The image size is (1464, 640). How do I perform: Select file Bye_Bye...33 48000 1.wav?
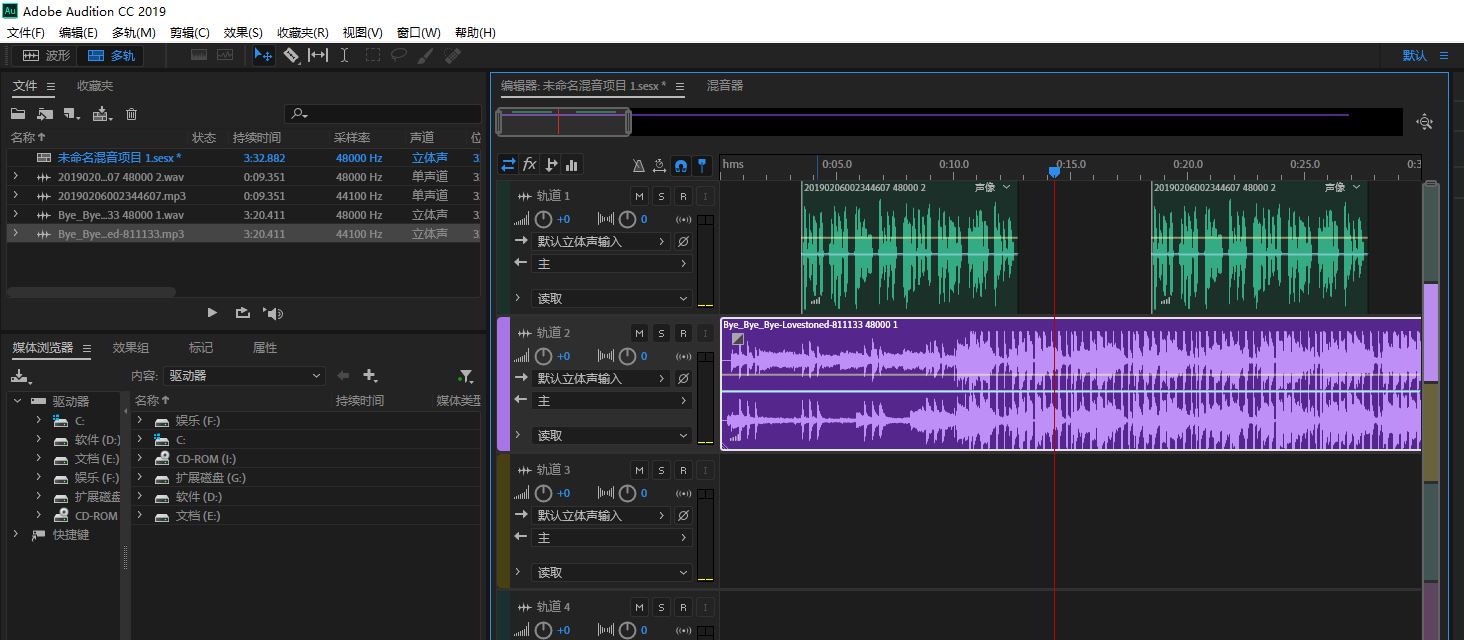pyautogui.click(x=121, y=215)
